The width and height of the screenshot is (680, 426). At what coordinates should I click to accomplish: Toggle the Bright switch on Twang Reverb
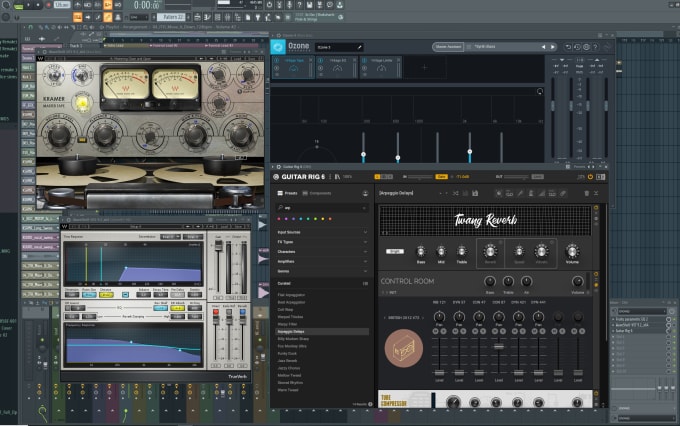(395, 251)
